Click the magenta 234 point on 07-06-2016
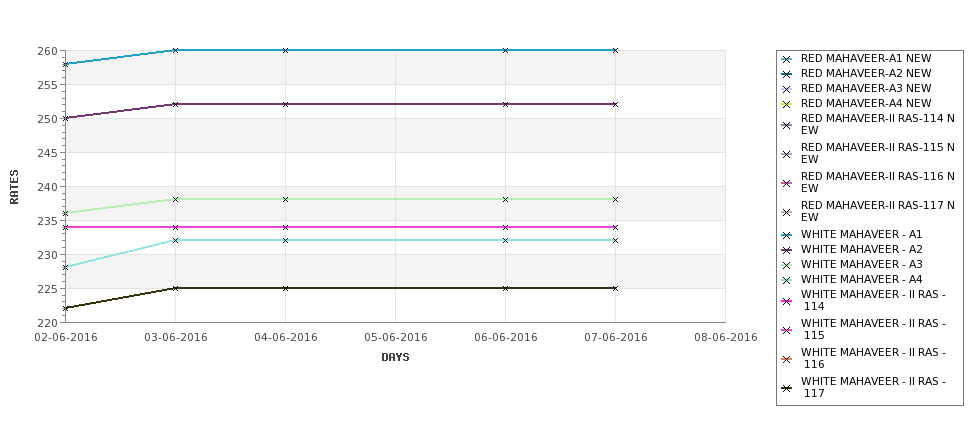The width and height of the screenshot is (975, 429). point(616,227)
